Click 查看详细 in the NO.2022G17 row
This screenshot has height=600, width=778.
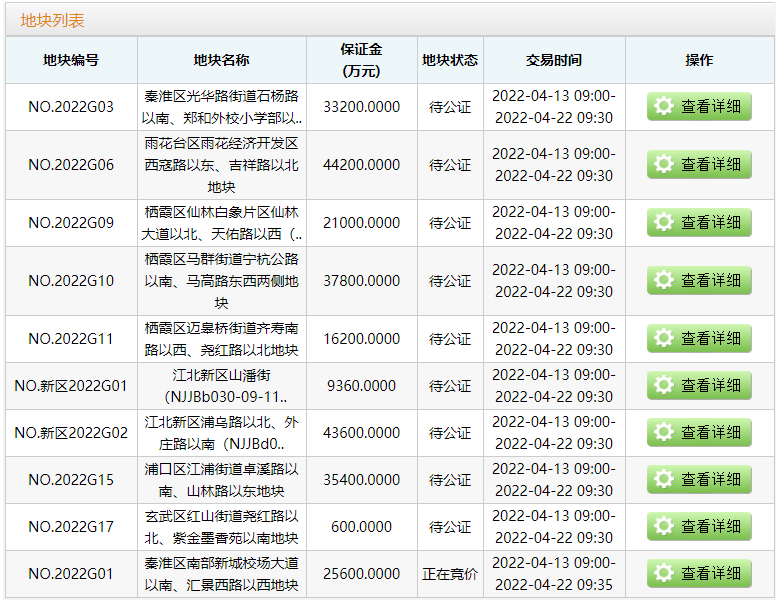pyautogui.click(x=699, y=527)
